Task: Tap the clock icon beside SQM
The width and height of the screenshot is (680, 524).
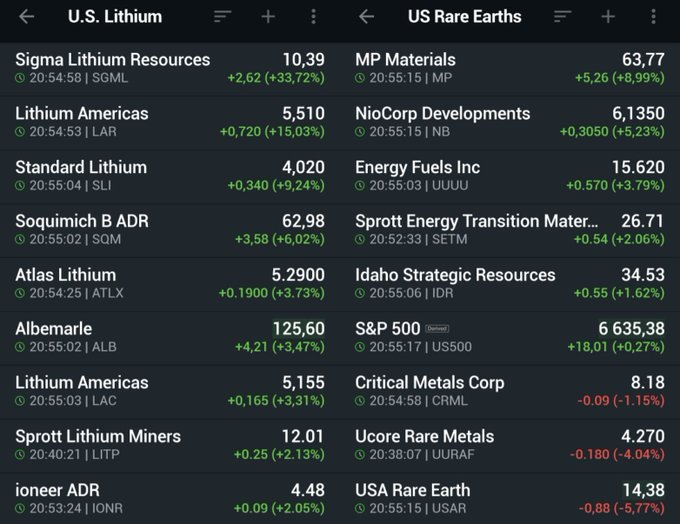Action: click(x=20, y=239)
